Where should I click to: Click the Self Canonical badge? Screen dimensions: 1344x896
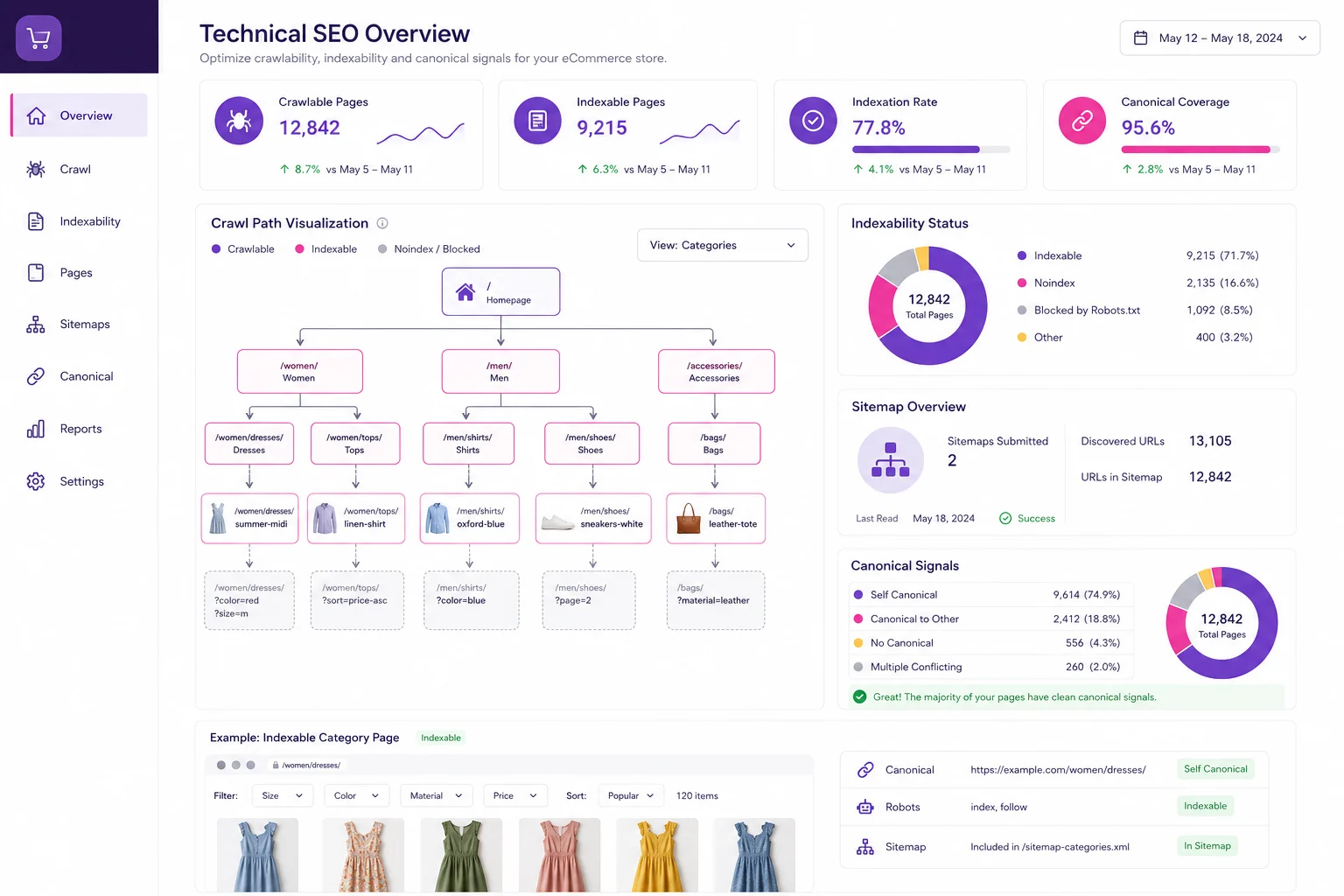coord(1215,769)
